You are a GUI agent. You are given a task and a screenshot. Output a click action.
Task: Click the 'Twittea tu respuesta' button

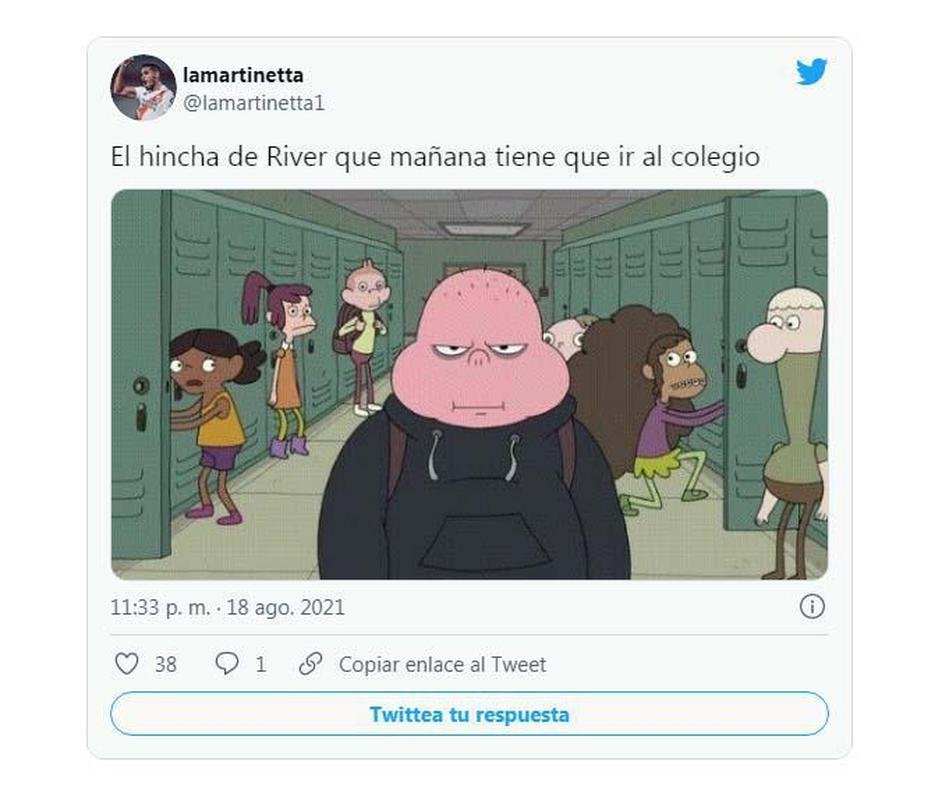(470, 714)
